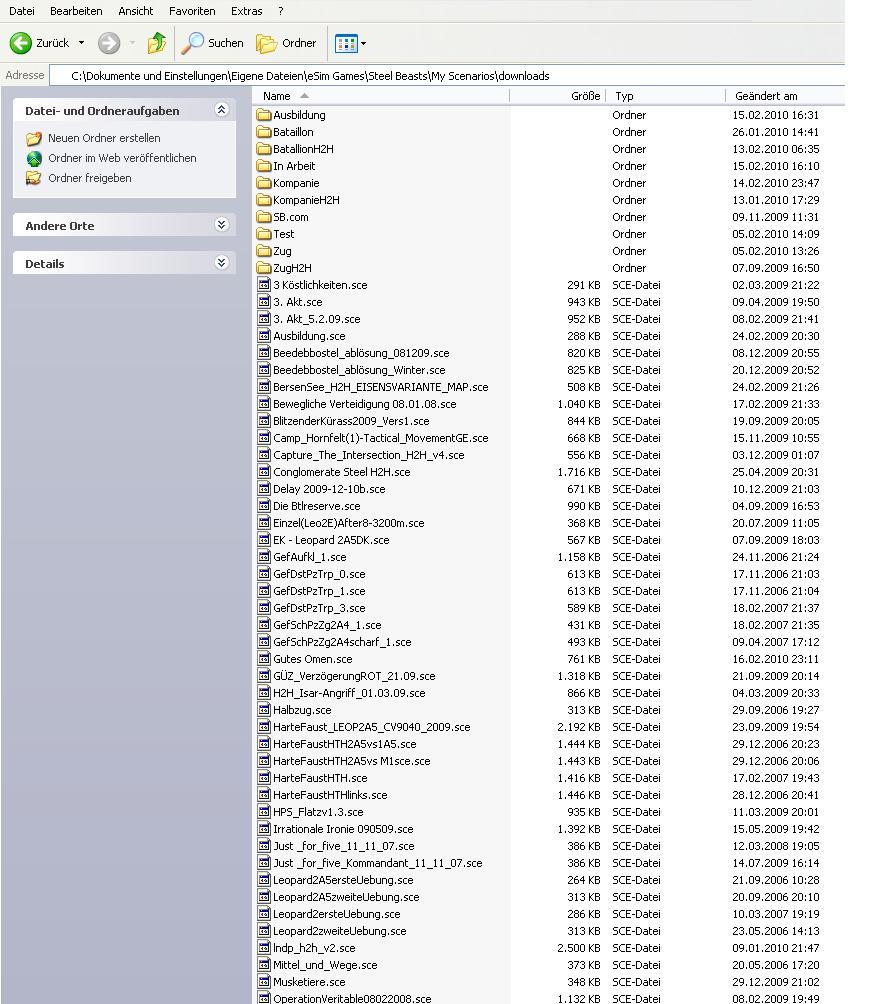Open the Extras menu

click(246, 11)
